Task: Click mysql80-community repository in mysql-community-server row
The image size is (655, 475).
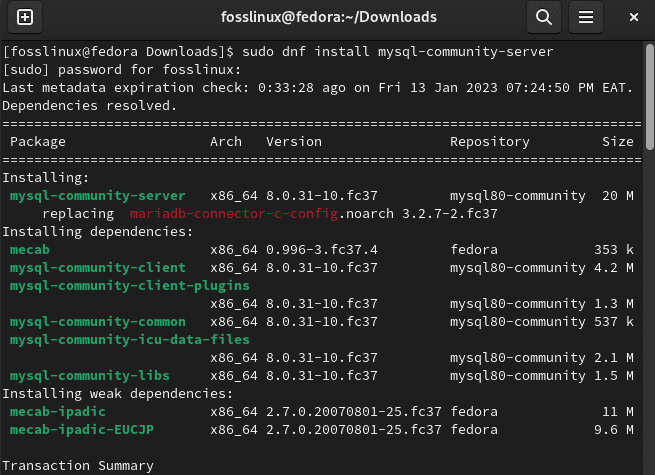Action: coord(518,196)
